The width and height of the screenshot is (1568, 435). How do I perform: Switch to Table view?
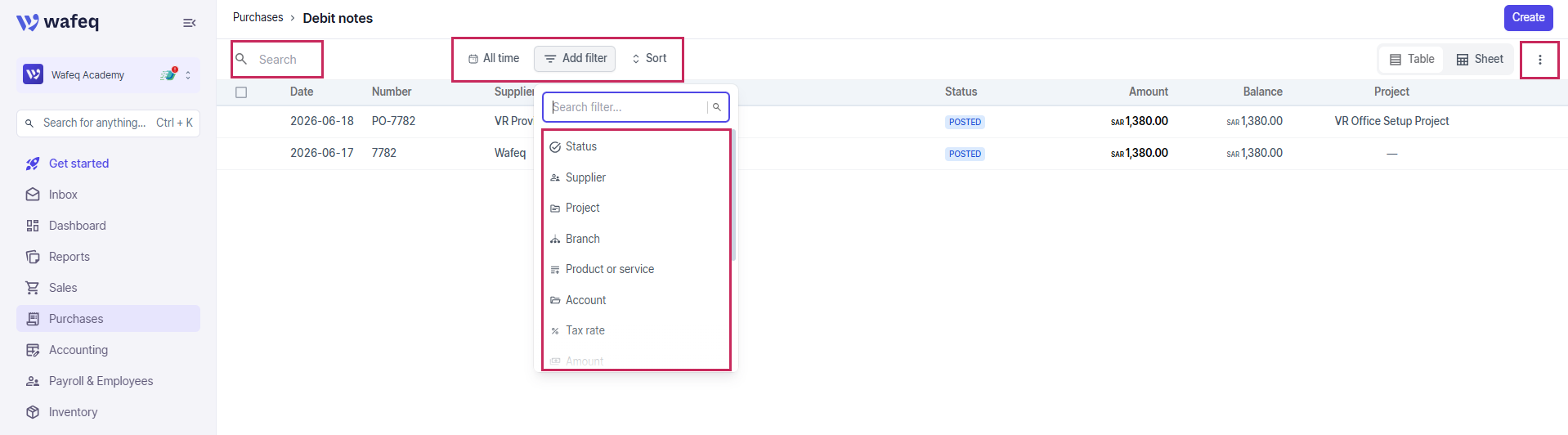(1412, 59)
